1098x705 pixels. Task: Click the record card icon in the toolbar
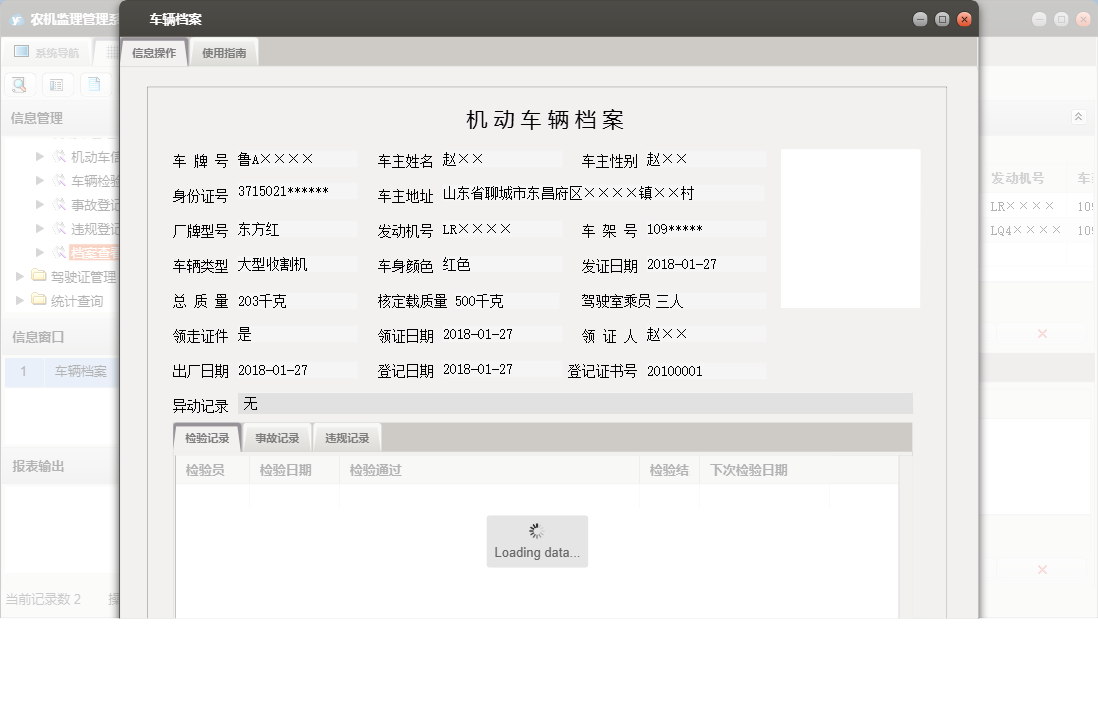pyautogui.click(x=57, y=85)
